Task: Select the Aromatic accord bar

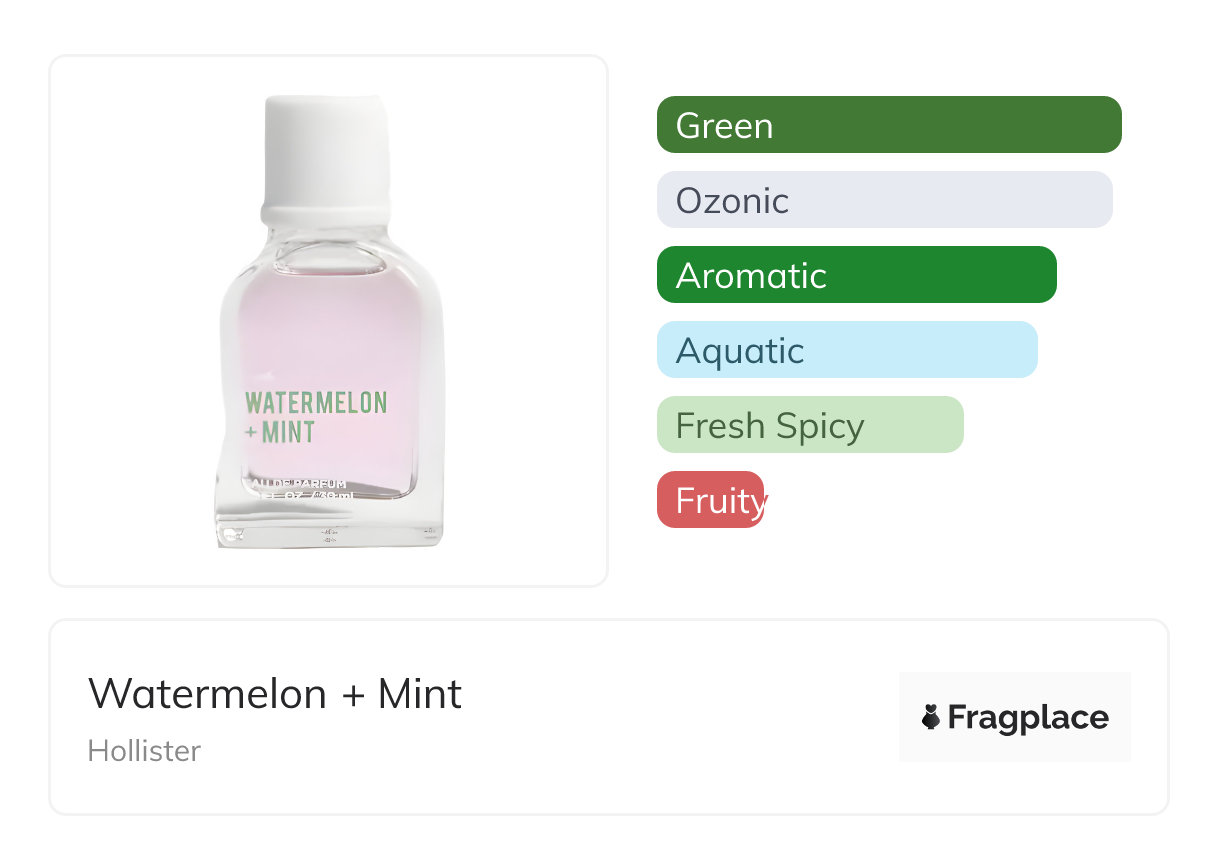Action: (x=857, y=274)
